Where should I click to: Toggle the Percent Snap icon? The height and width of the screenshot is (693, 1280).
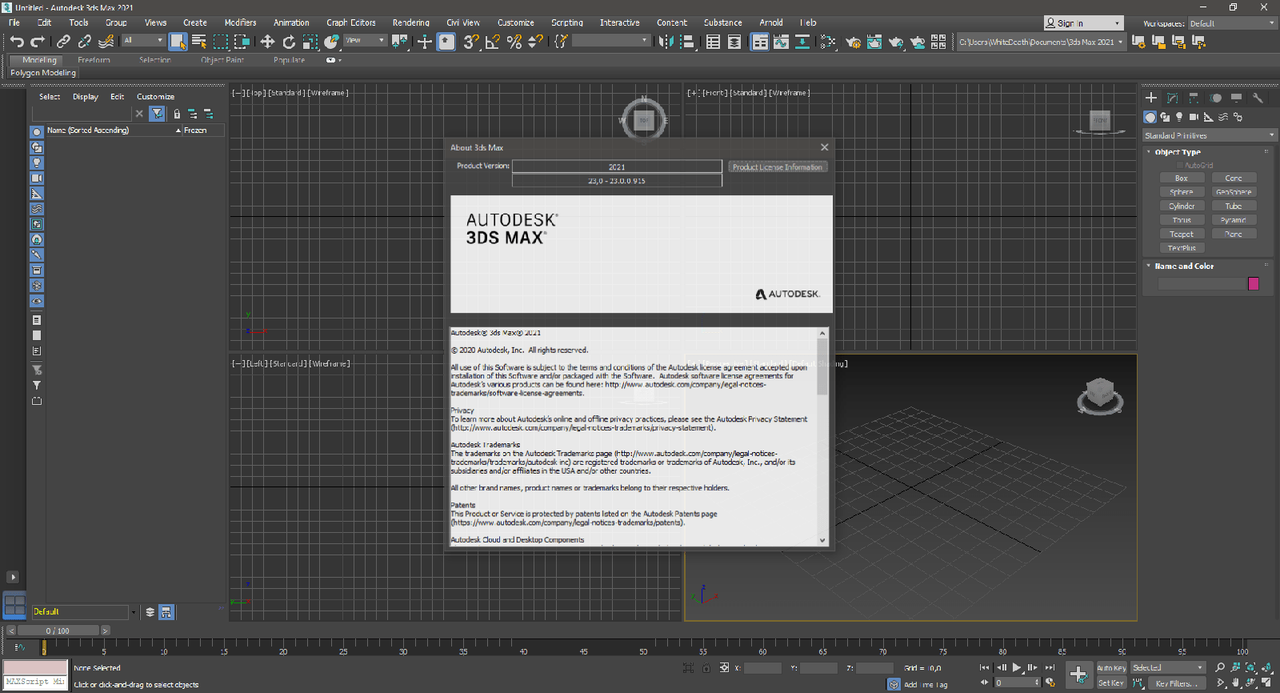point(514,42)
